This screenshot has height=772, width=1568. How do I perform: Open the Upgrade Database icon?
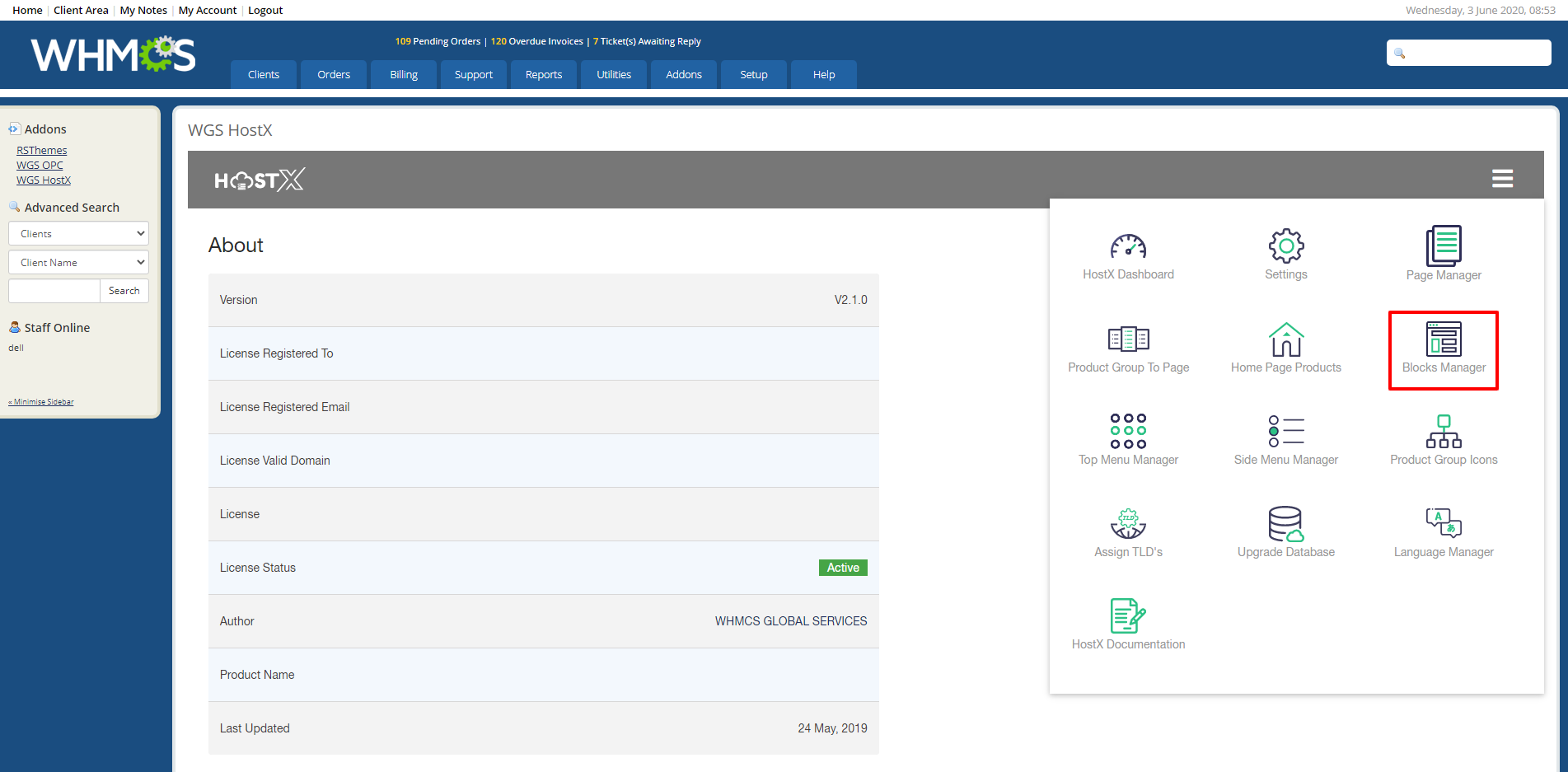(1285, 524)
